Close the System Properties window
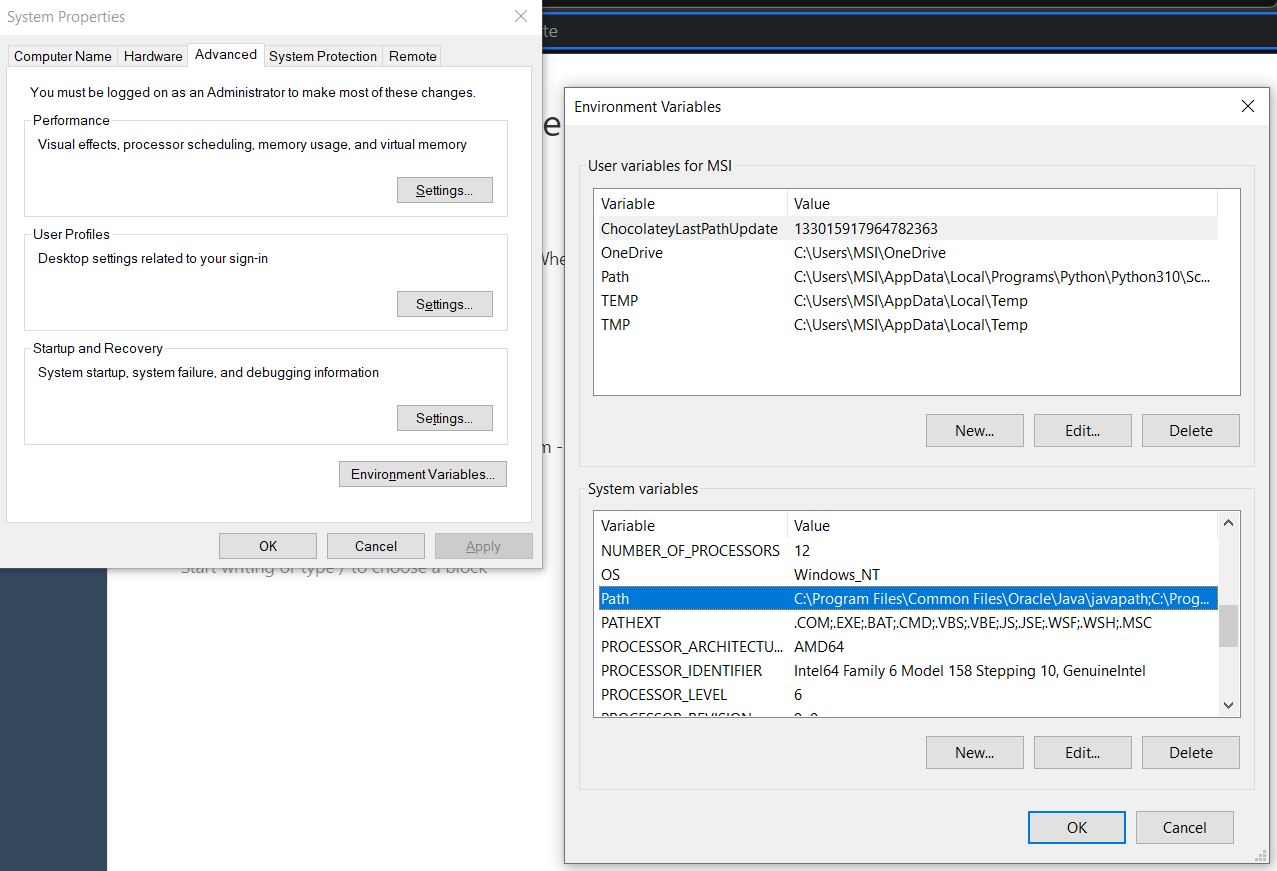Image resolution: width=1277 pixels, height=871 pixels. pyautogui.click(x=520, y=16)
